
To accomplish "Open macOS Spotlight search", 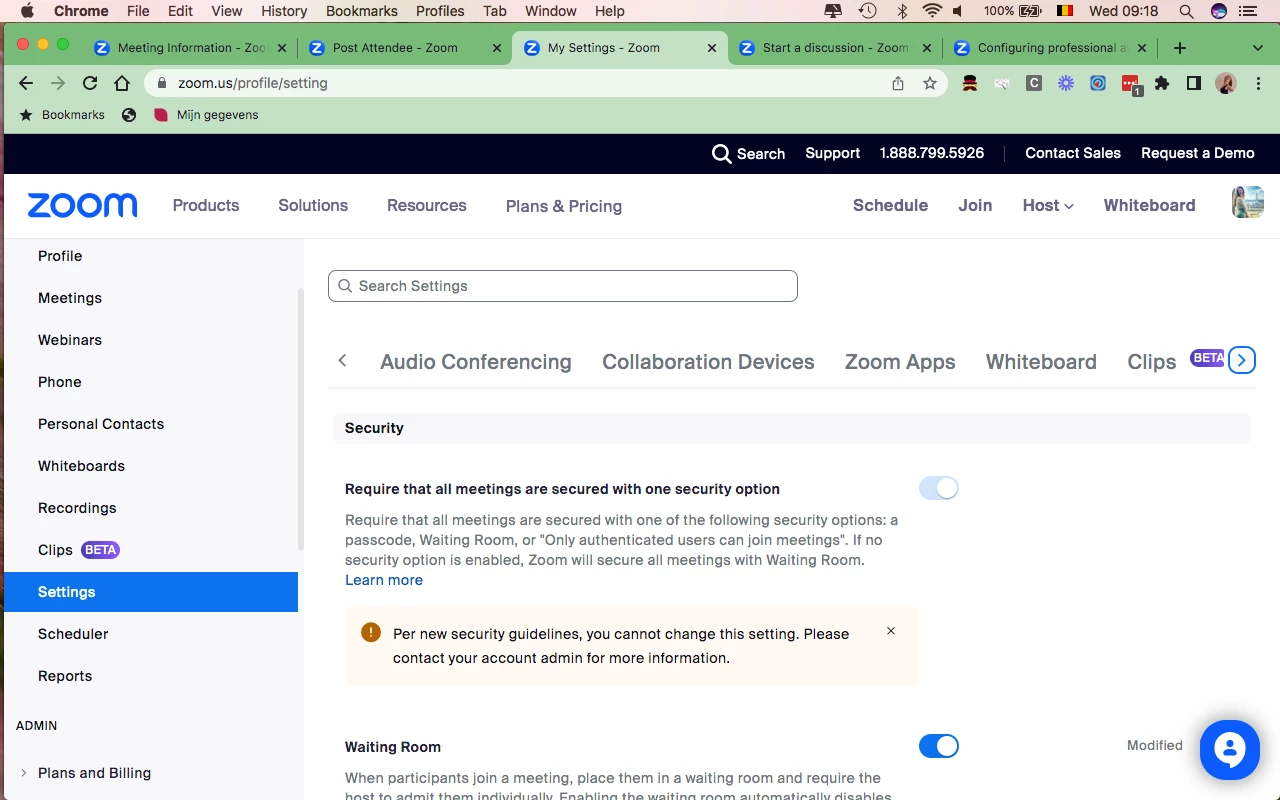I will [1186, 11].
